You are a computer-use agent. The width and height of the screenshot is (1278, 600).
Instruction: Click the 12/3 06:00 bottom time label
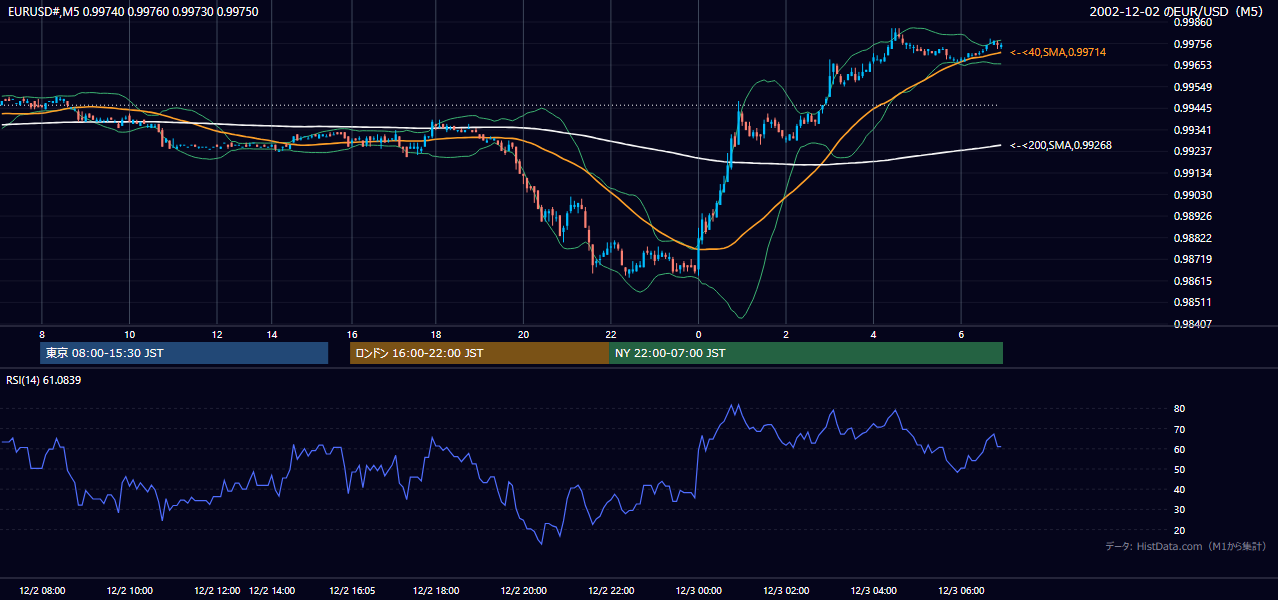[x=961, y=591]
